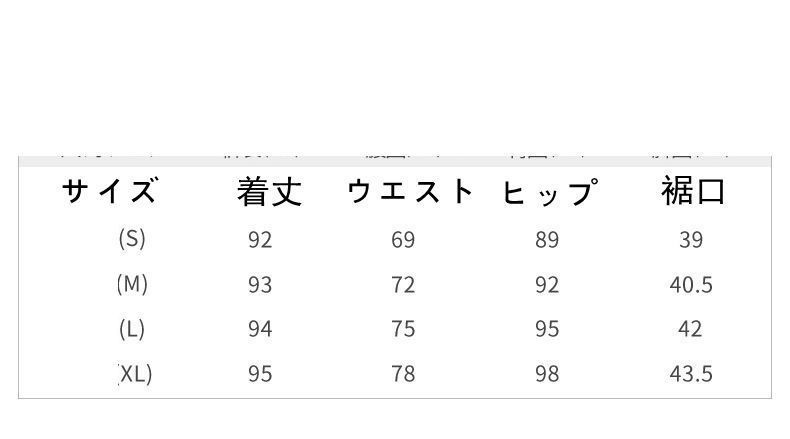Select the XL size row label

(x=136, y=373)
